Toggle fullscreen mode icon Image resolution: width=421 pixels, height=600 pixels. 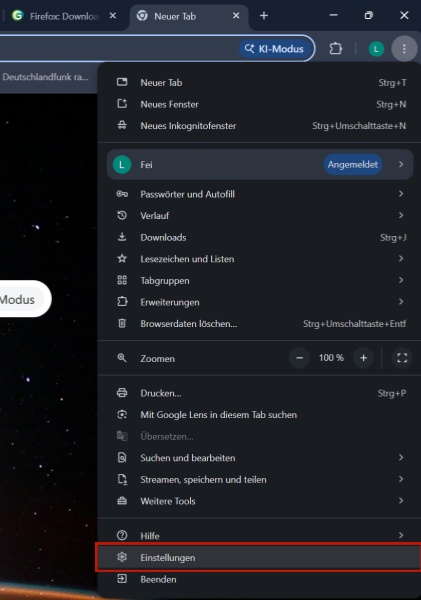(402, 358)
